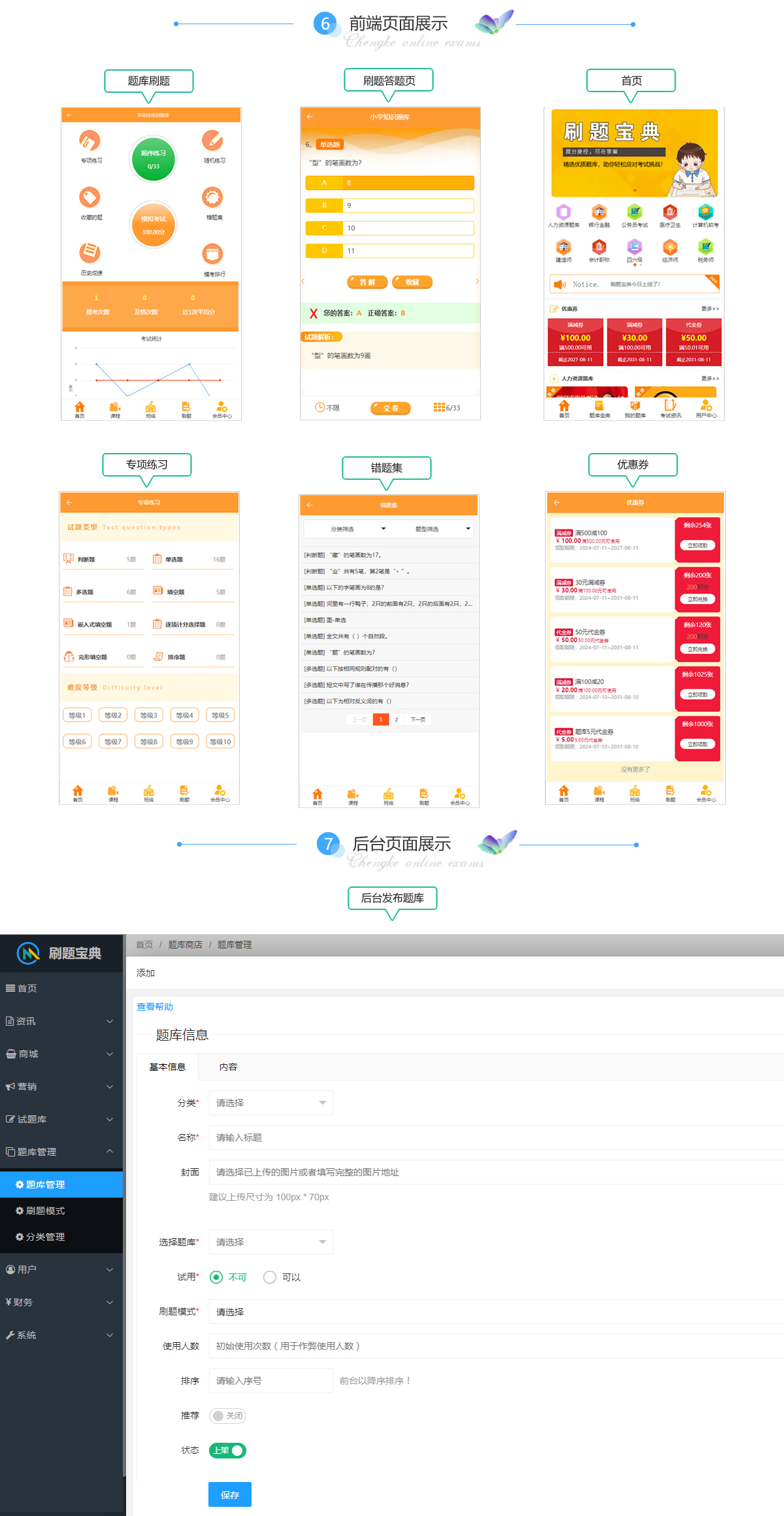Open the 随机练习 icon

click(212, 141)
